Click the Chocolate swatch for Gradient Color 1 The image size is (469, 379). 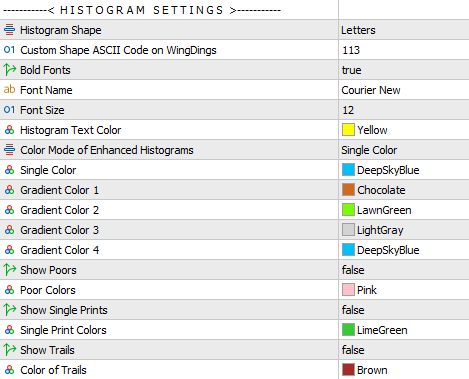click(x=348, y=190)
